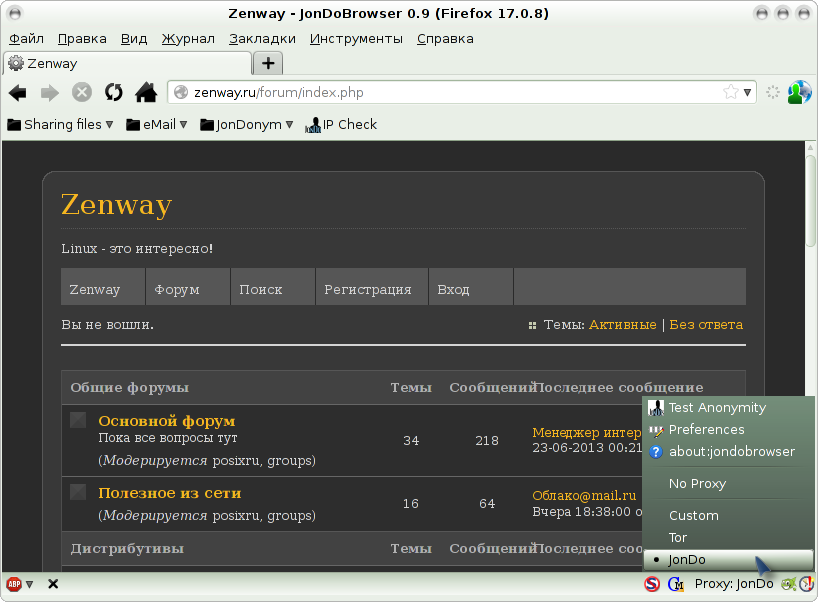Open the Форум nav item
The height and width of the screenshot is (602, 818).
pos(188,286)
